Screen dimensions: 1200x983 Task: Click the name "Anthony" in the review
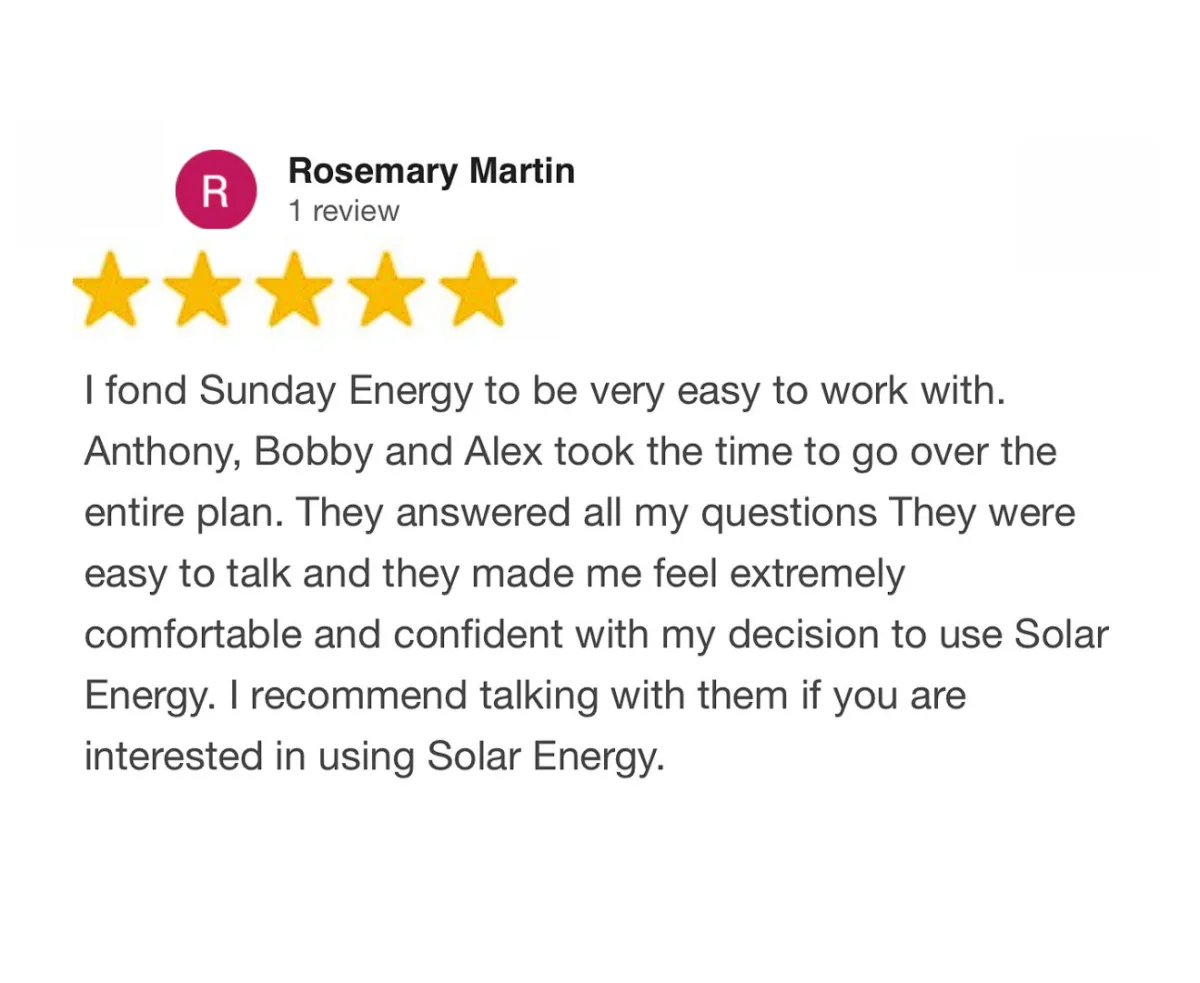(x=164, y=453)
